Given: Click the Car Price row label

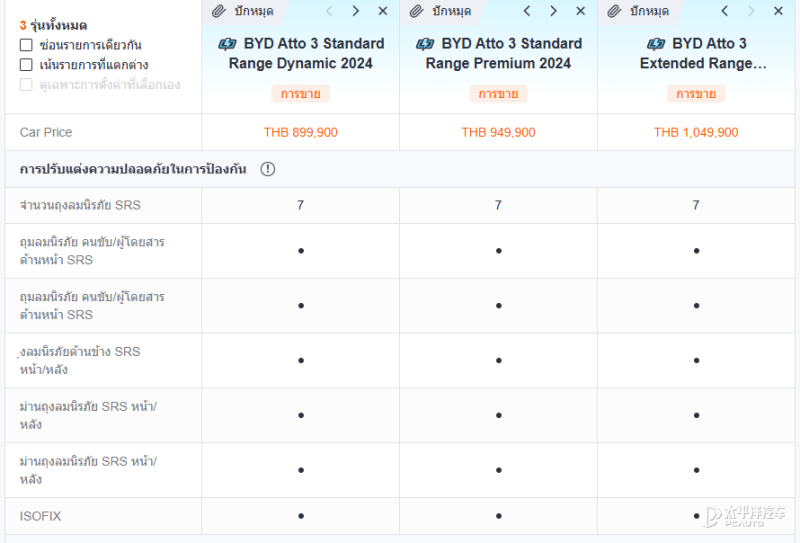Looking at the screenshot, I should pyautogui.click(x=46, y=133).
